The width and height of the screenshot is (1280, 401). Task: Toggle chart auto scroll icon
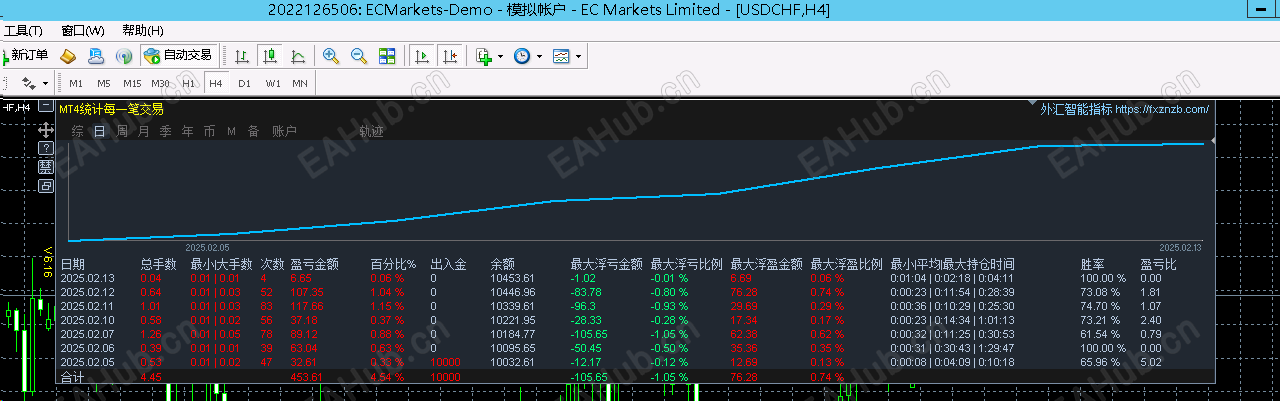[423, 56]
